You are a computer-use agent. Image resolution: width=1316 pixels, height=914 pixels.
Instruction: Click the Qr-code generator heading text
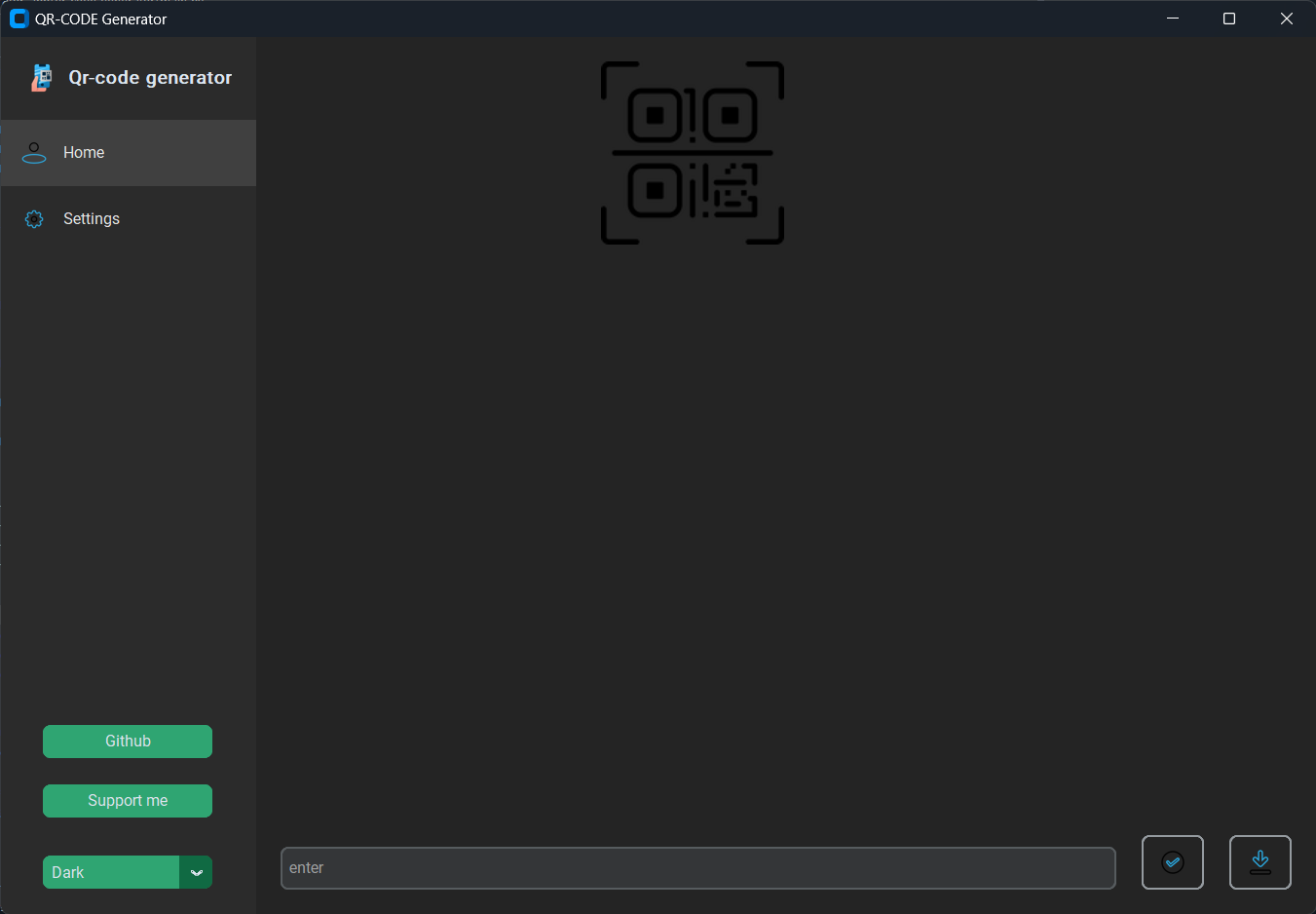(150, 78)
